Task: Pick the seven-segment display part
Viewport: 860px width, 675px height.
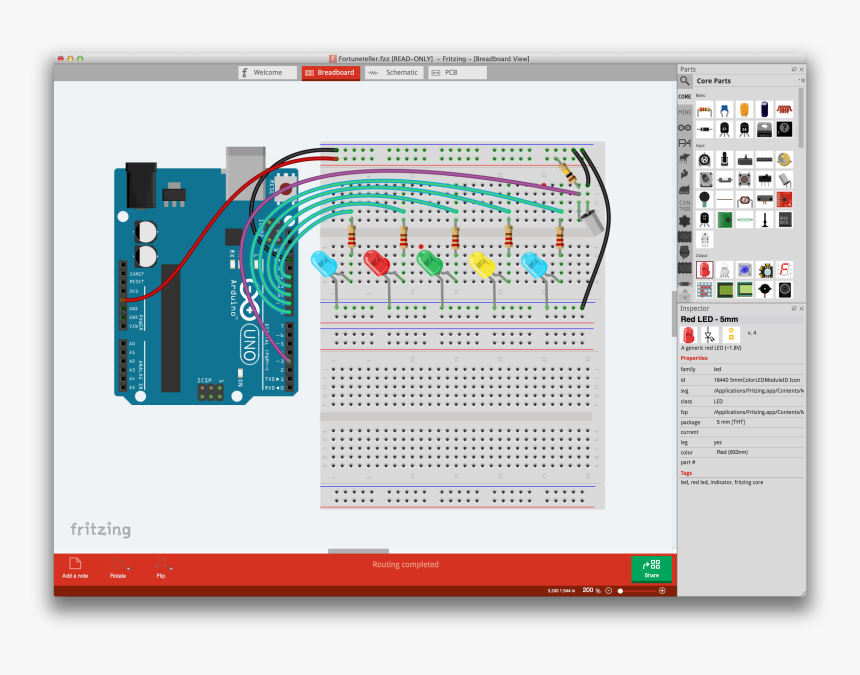Action: 784,270
